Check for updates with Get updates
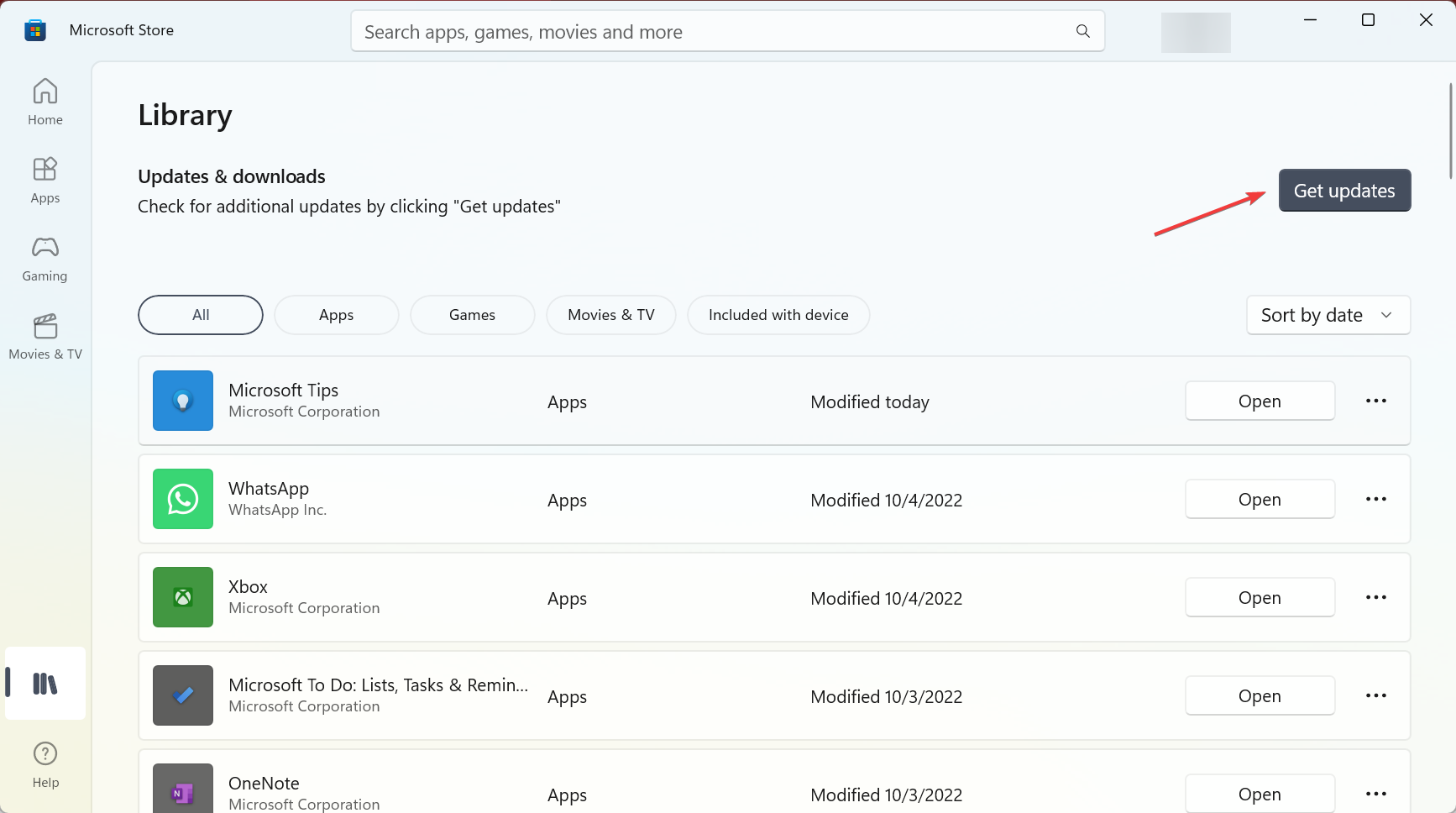This screenshot has width=1456, height=813. pyautogui.click(x=1344, y=191)
